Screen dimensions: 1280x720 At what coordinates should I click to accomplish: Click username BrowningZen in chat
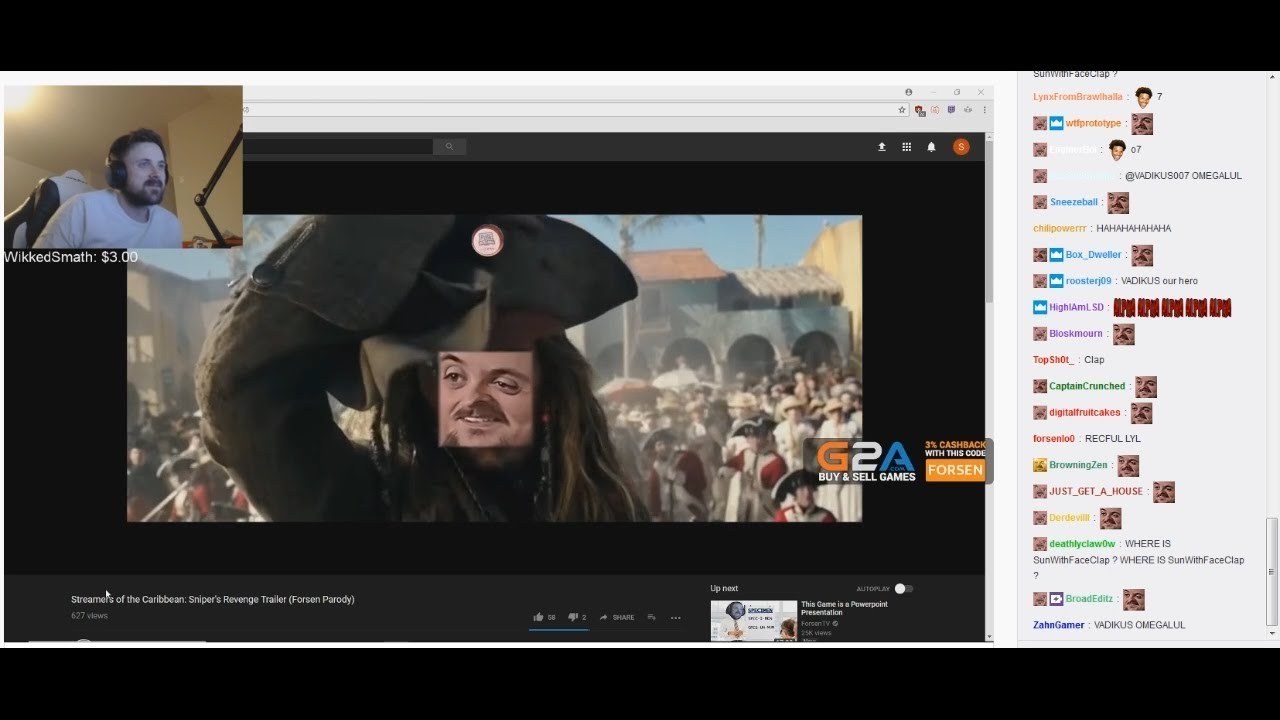1078,465
